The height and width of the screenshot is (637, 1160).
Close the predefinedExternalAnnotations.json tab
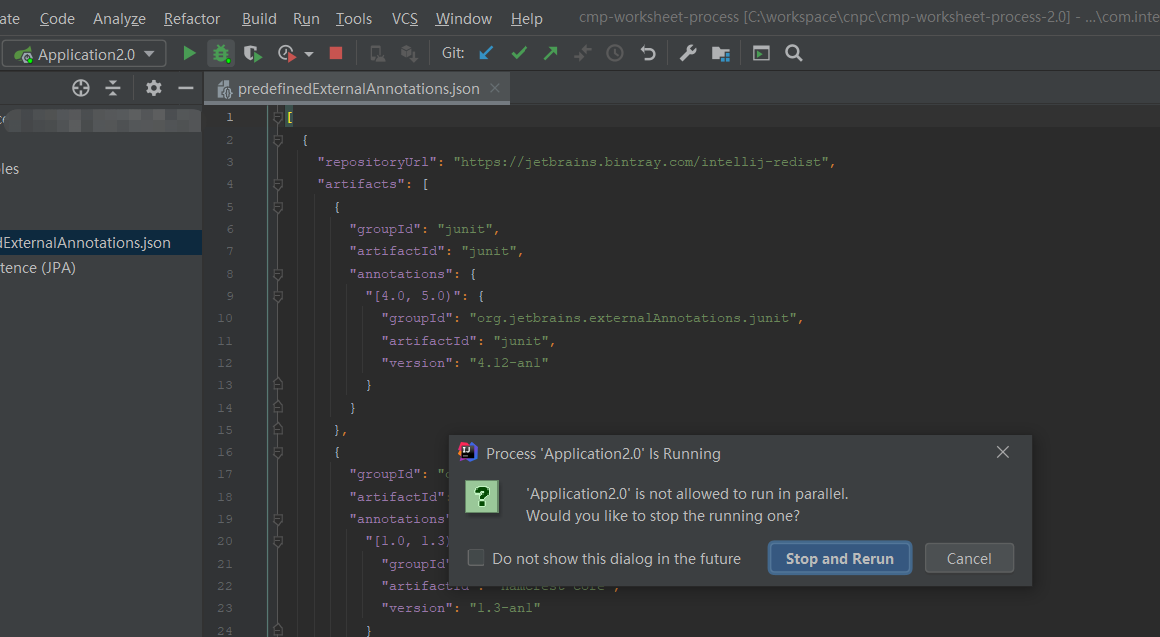pyautogui.click(x=495, y=88)
